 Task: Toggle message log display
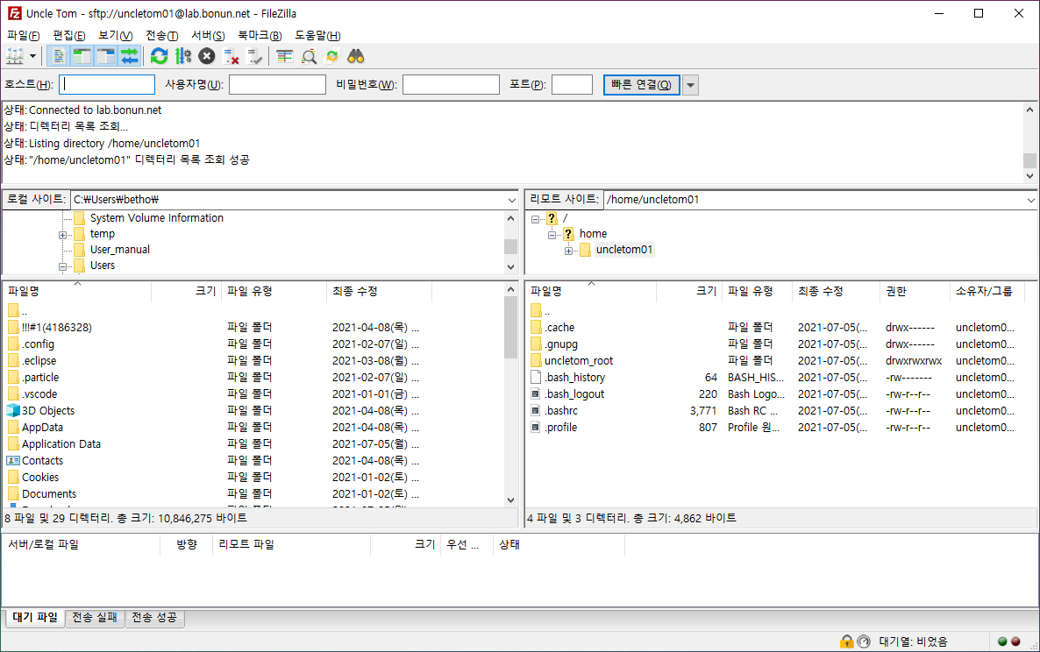pyautogui.click(x=58, y=56)
